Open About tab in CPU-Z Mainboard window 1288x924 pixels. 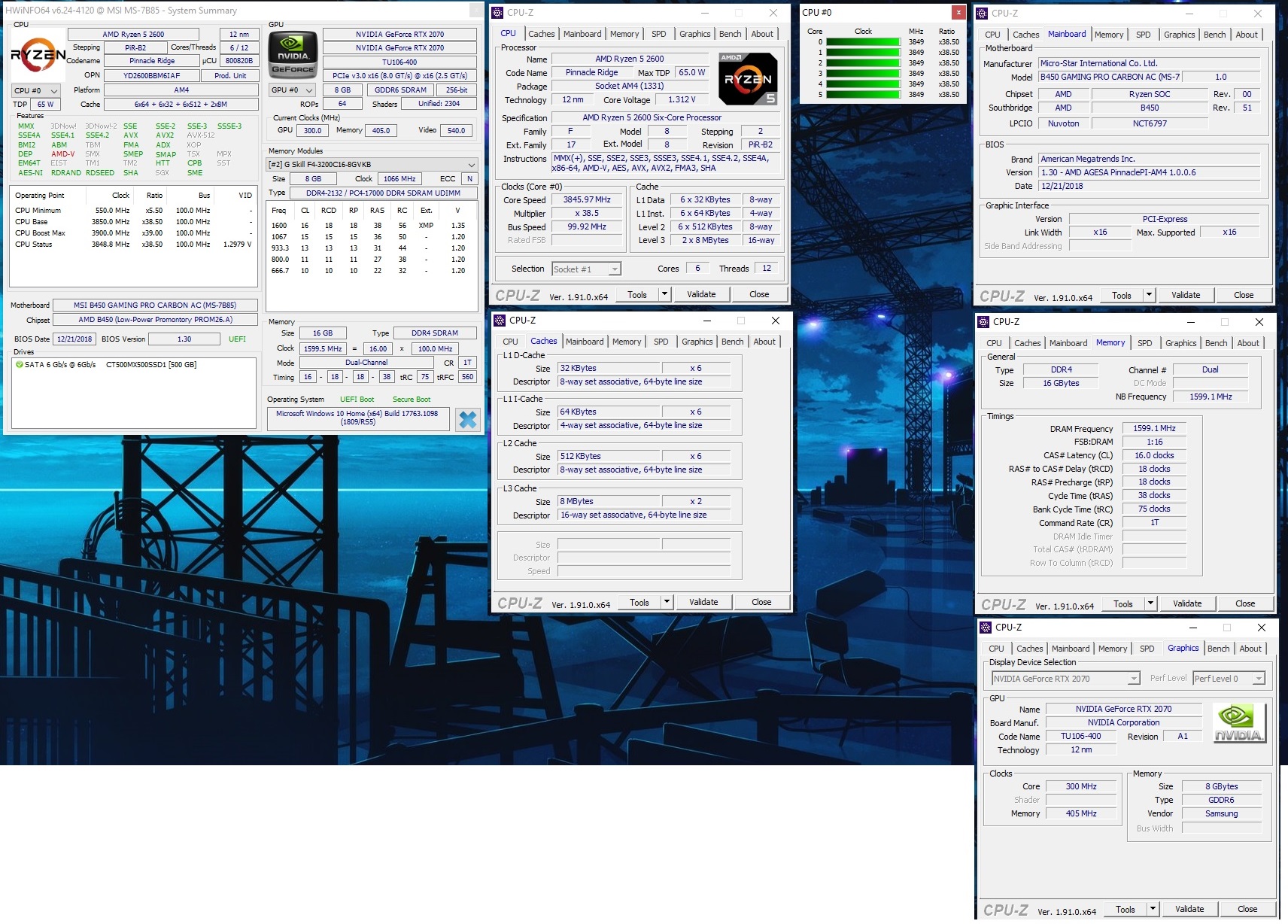[1247, 35]
